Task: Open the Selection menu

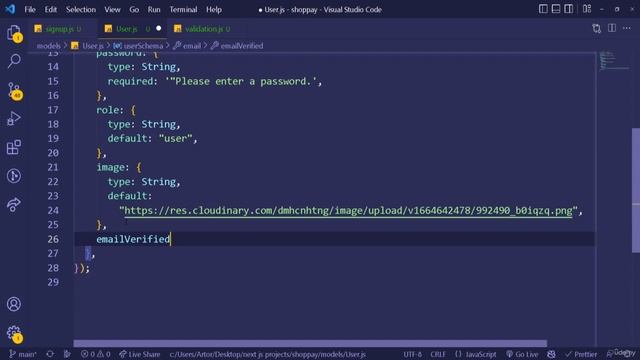Action: pyautogui.click(x=81, y=9)
